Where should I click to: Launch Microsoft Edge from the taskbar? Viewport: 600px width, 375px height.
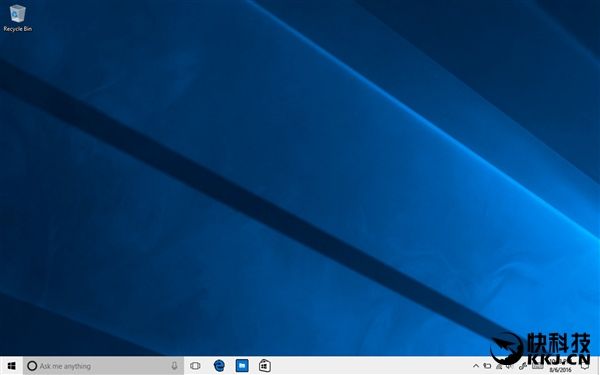[x=219, y=366]
